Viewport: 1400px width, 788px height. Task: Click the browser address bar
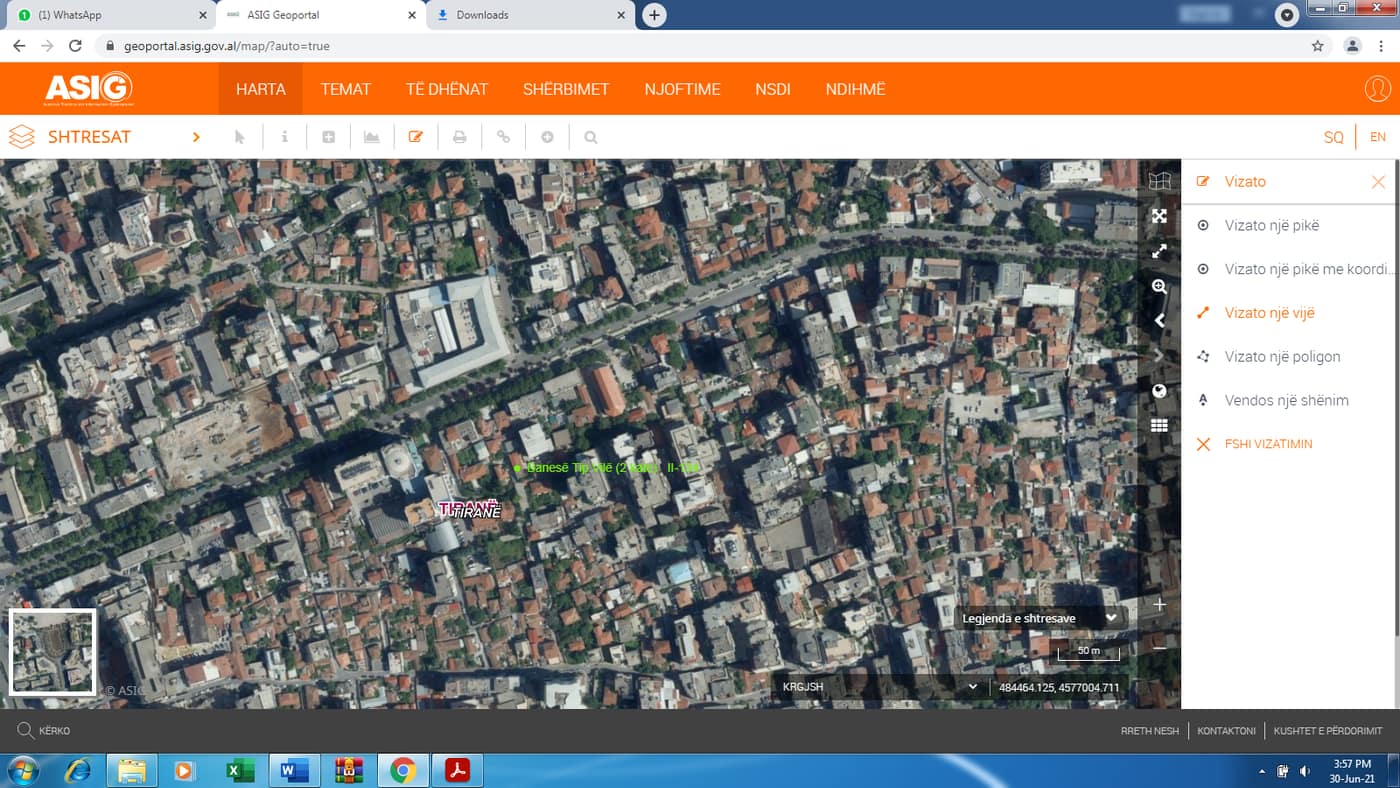pyautogui.click(x=700, y=46)
